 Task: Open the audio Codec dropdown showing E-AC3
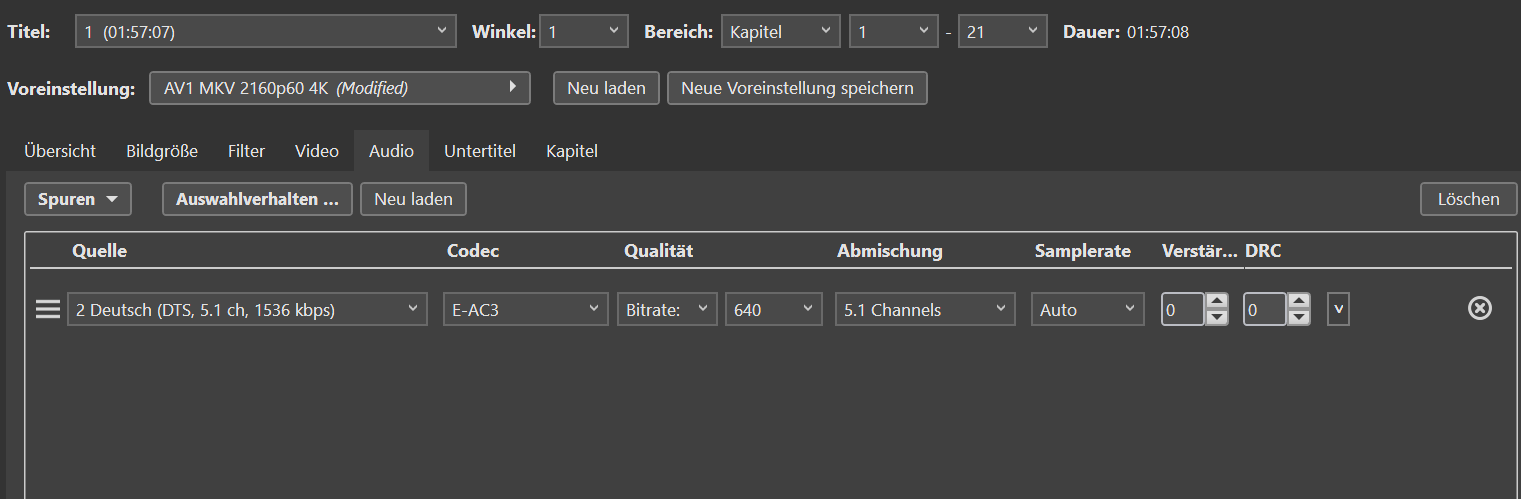coord(525,310)
